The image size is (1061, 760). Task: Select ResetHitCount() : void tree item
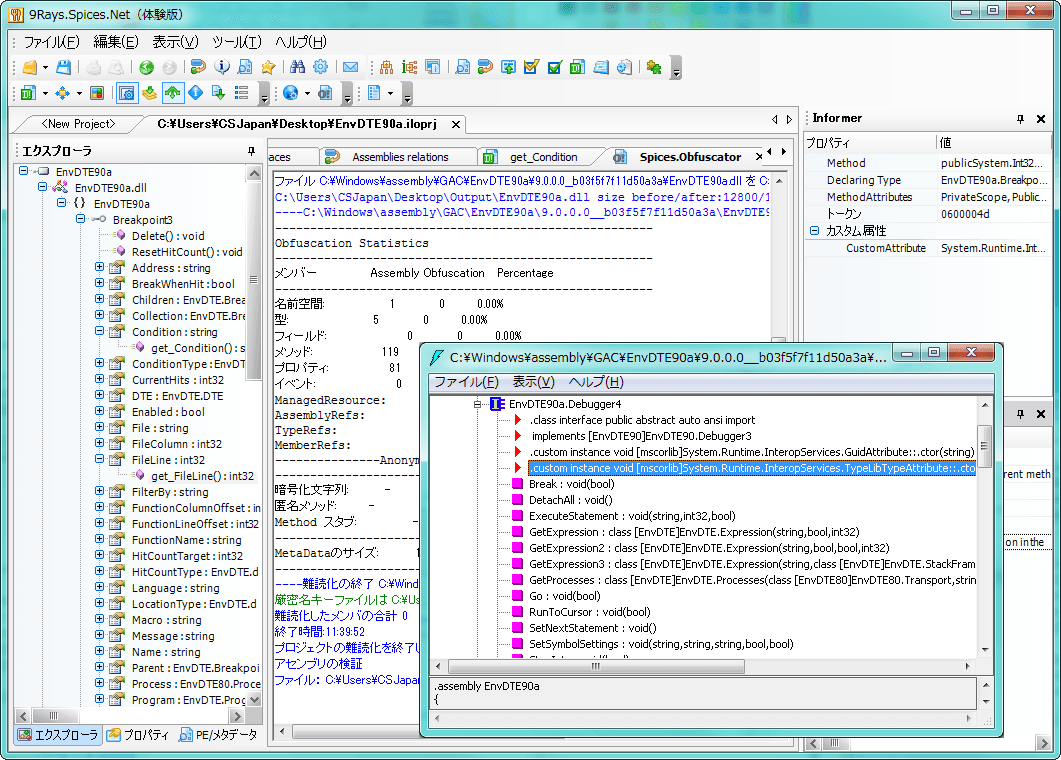click(187, 252)
